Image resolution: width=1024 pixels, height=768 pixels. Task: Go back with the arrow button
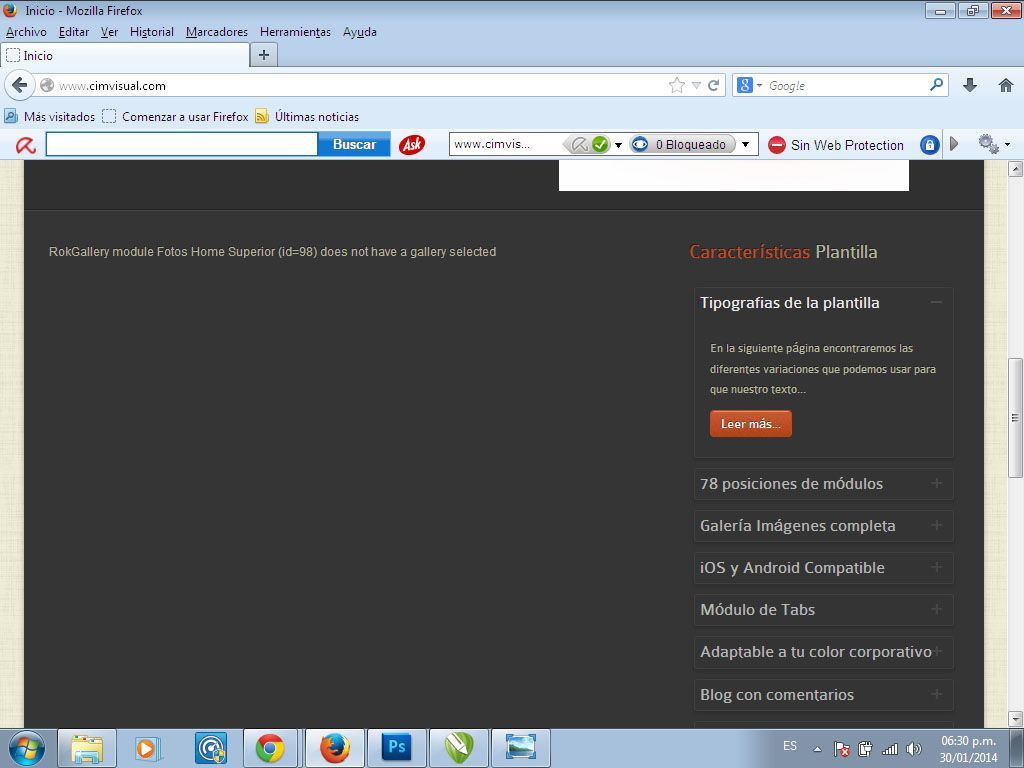click(x=20, y=86)
